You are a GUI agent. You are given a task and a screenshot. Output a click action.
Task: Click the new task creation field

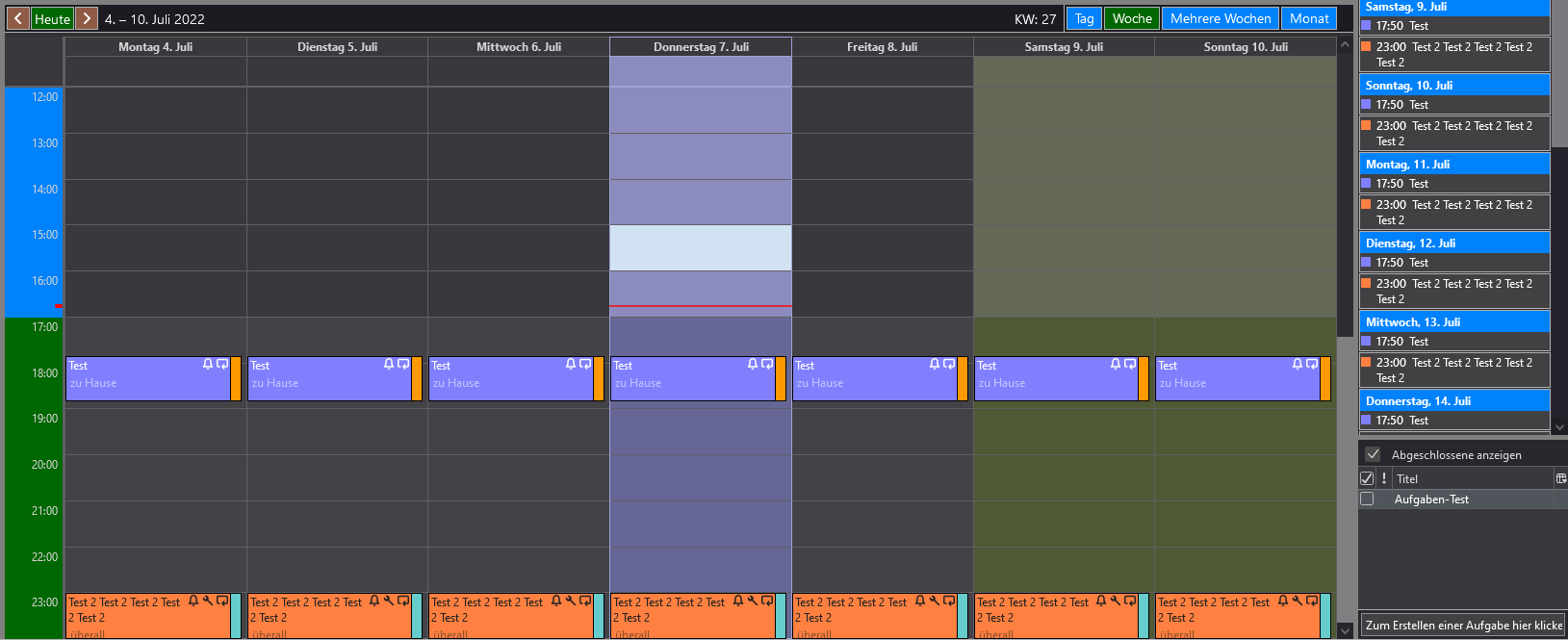tap(1462, 625)
